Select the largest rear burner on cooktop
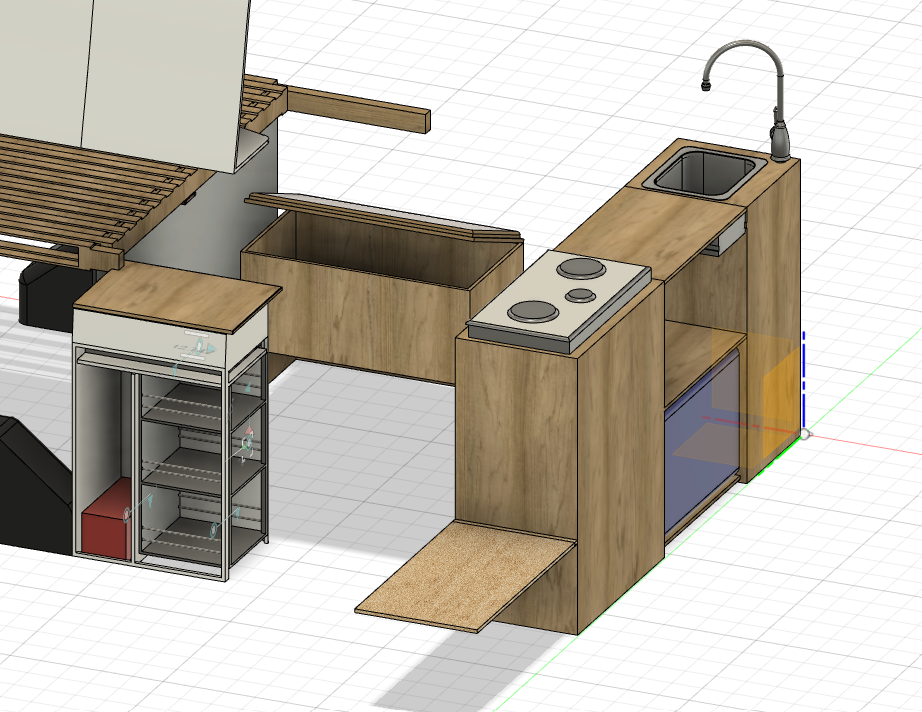Image resolution: width=922 pixels, height=712 pixels. pos(582,269)
